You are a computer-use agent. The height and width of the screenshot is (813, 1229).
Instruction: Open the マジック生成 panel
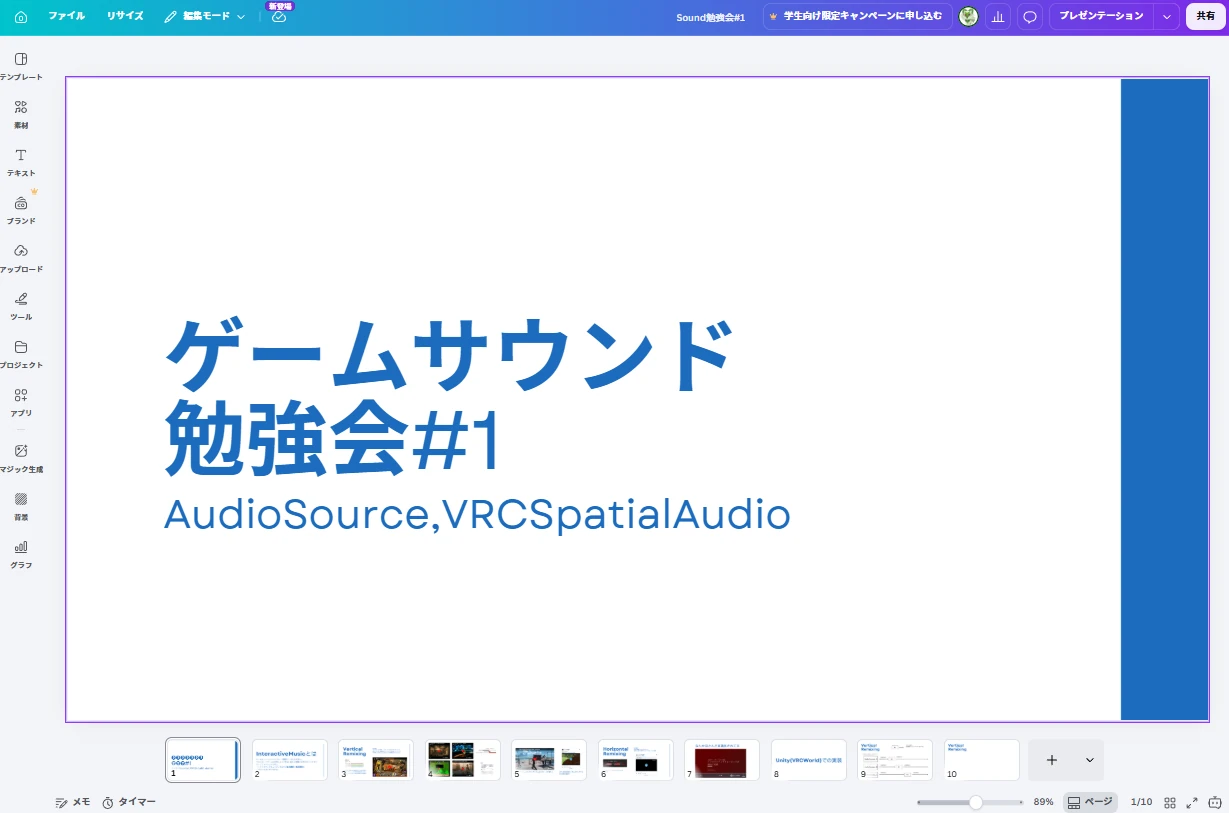pyautogui.click(x=21, y=458)
